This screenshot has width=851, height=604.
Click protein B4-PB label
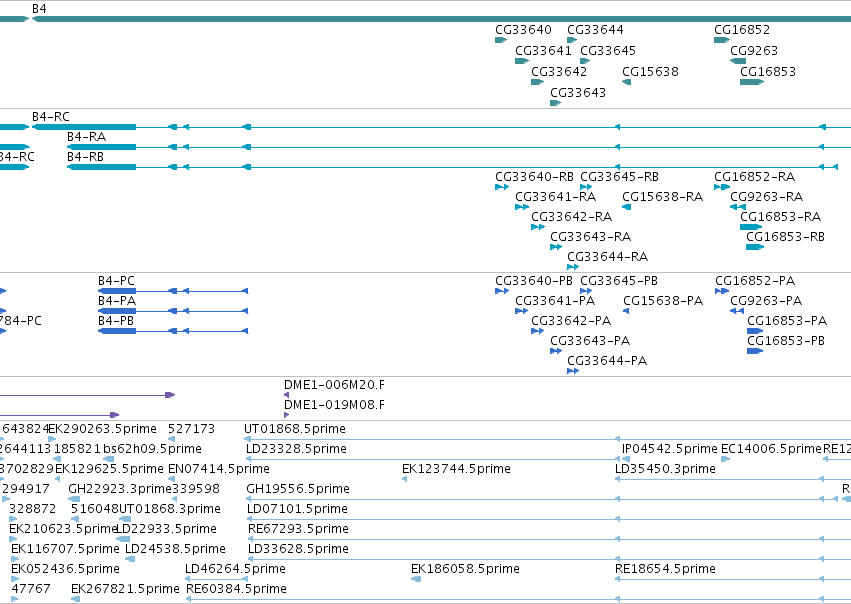pyautogui.click(x=116, y=321)
